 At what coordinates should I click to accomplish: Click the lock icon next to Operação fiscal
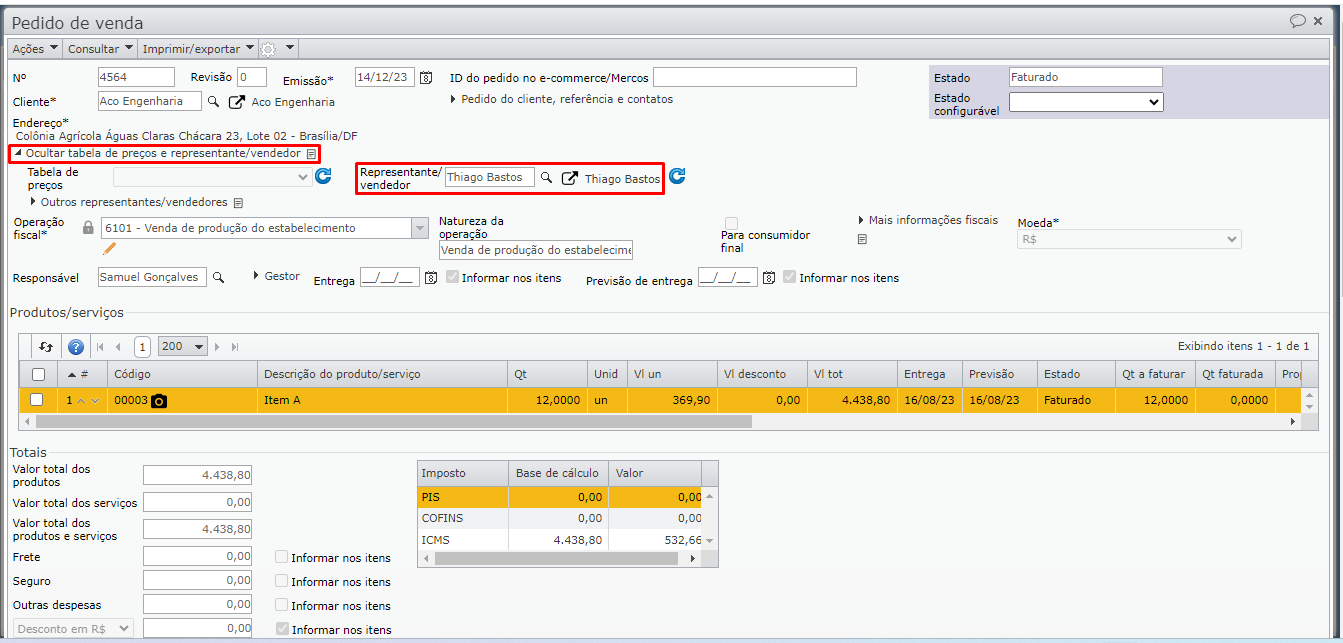[88, 228]
